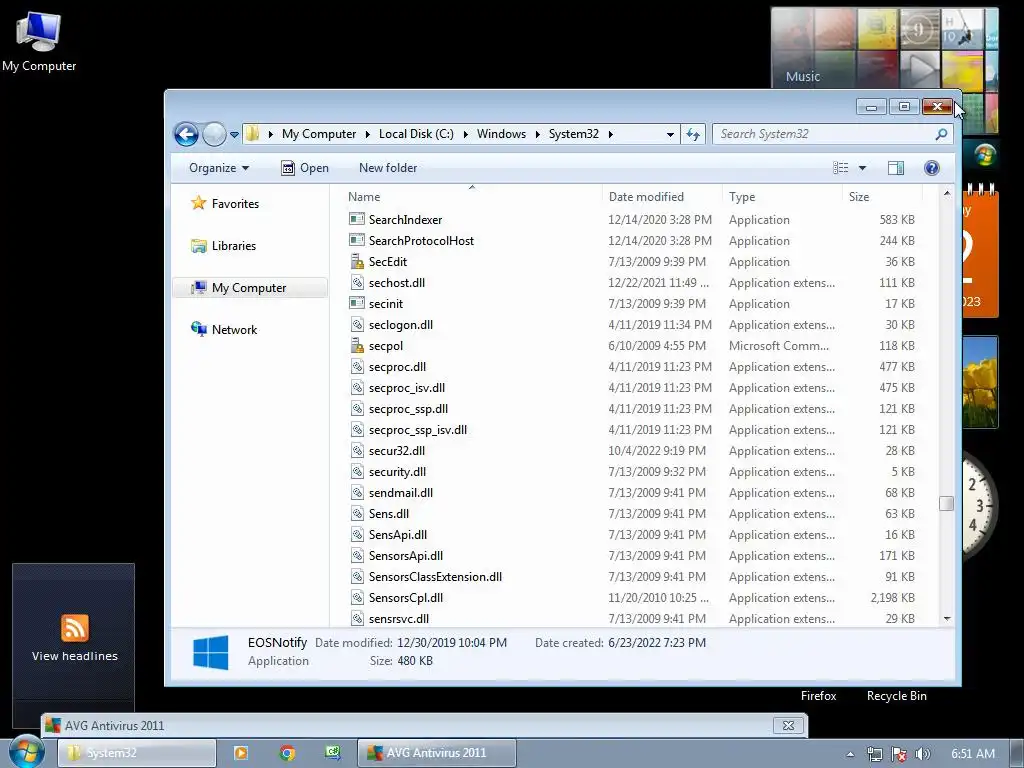Select the secproc.dll file icon
This screenshot has height=768, width=1024.
(x=357, y=367)
